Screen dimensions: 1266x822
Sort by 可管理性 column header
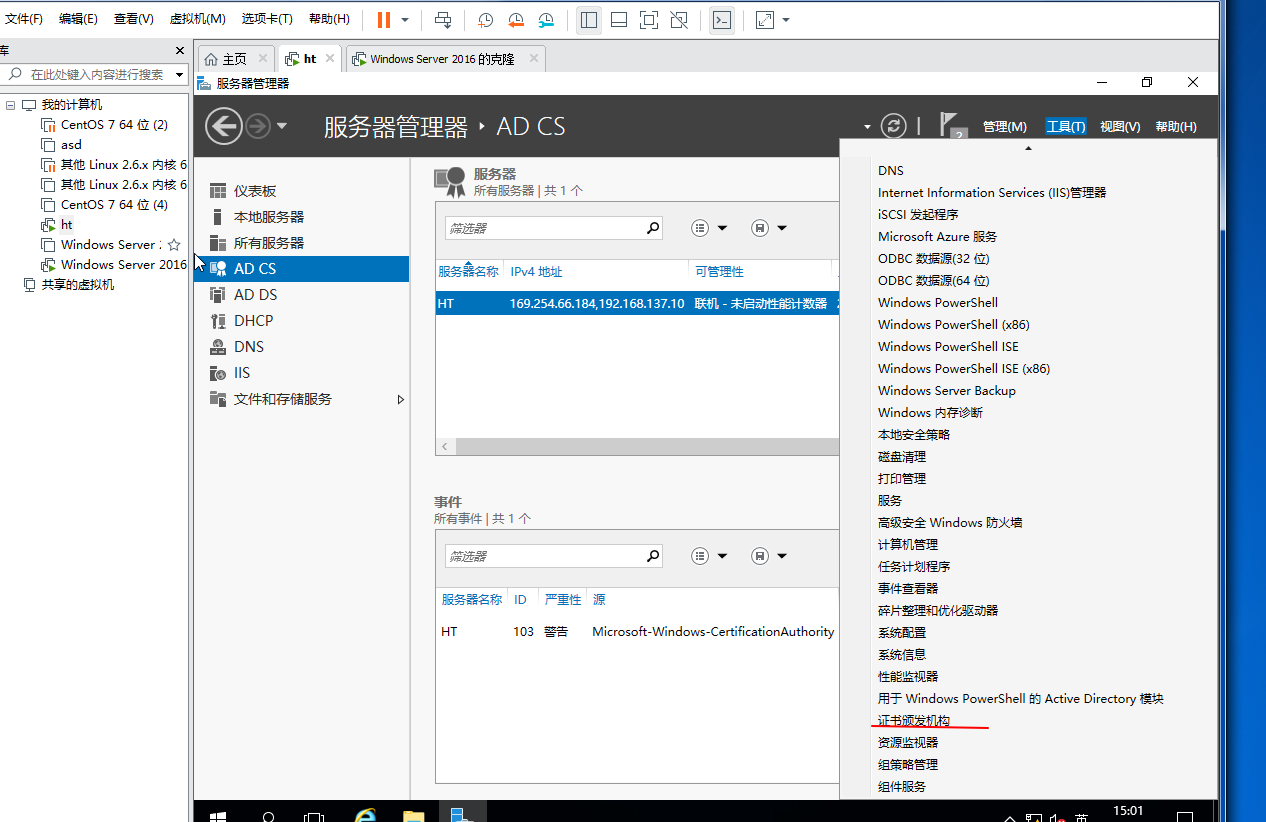719,272
